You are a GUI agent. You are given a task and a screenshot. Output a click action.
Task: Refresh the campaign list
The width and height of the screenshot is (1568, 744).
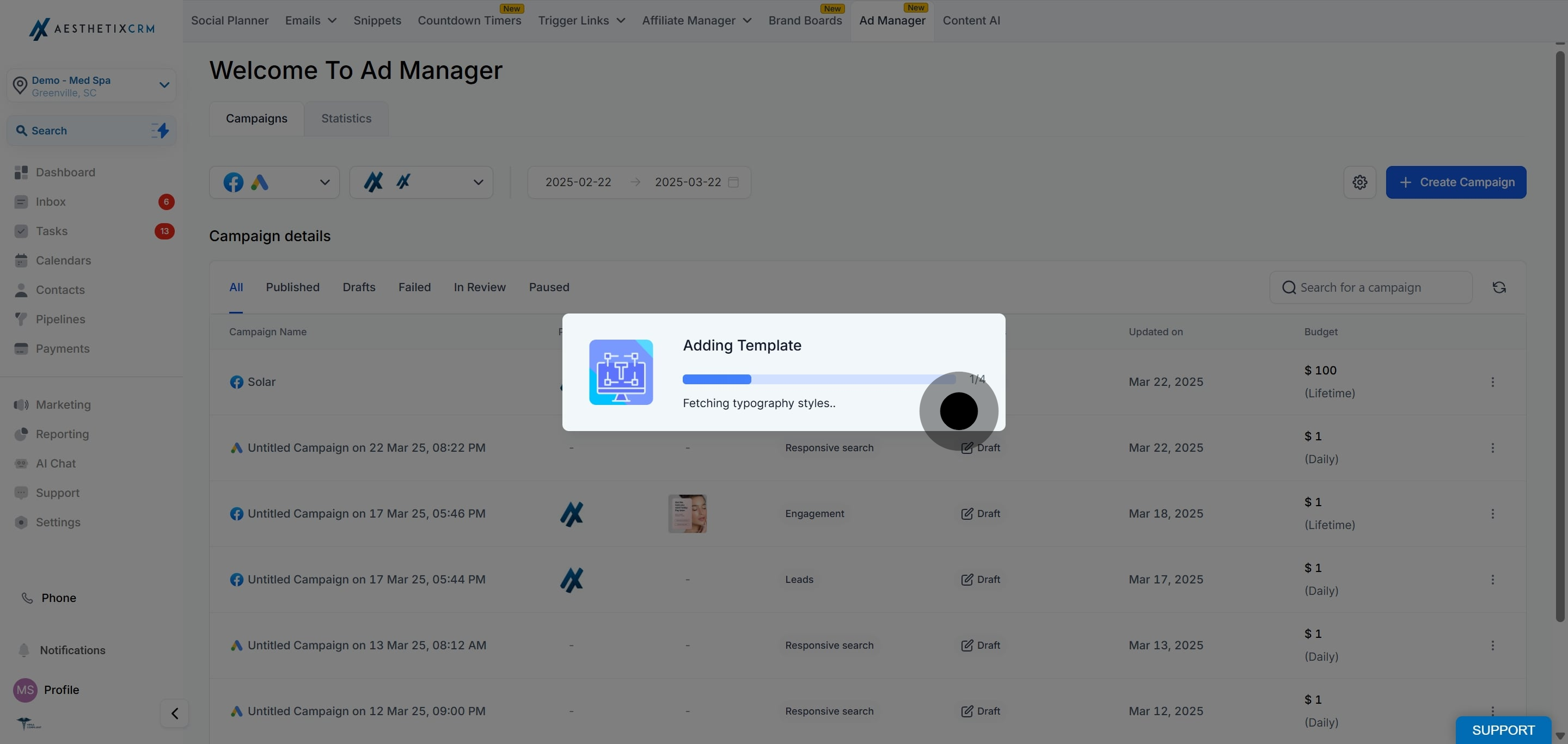[1499, 287]
